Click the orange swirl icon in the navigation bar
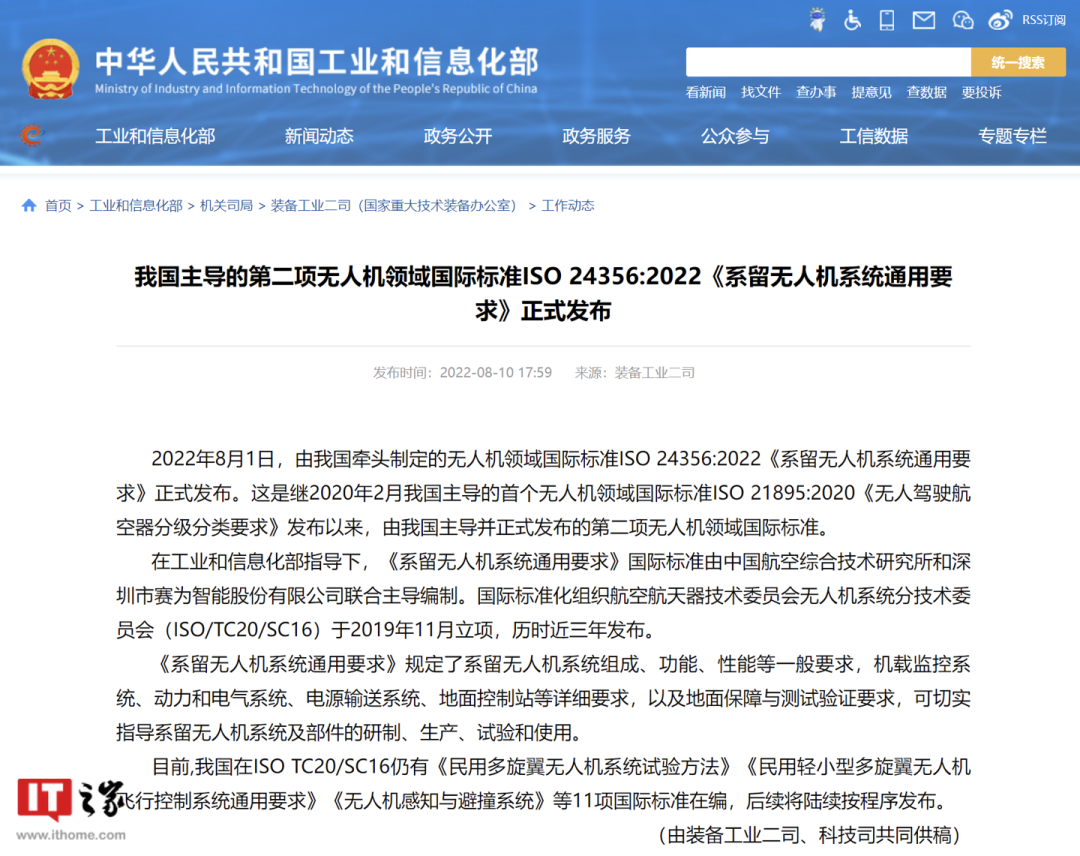1080x856 pixels. click(31, 135)
